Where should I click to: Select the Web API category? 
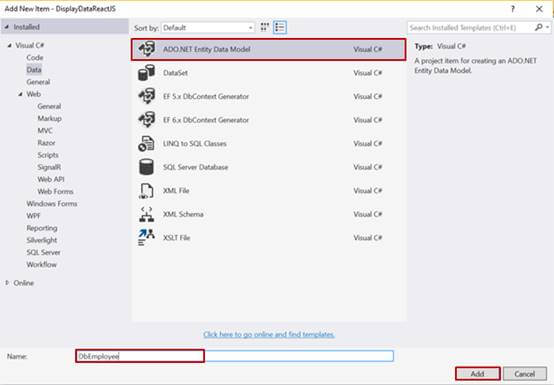click(x=51, y=179)
